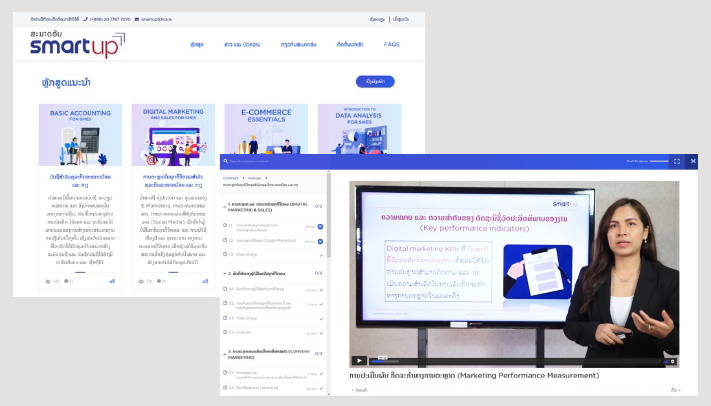Click the blue button beside the courses heading
The image size is (711, 406).
click(375, 82)
